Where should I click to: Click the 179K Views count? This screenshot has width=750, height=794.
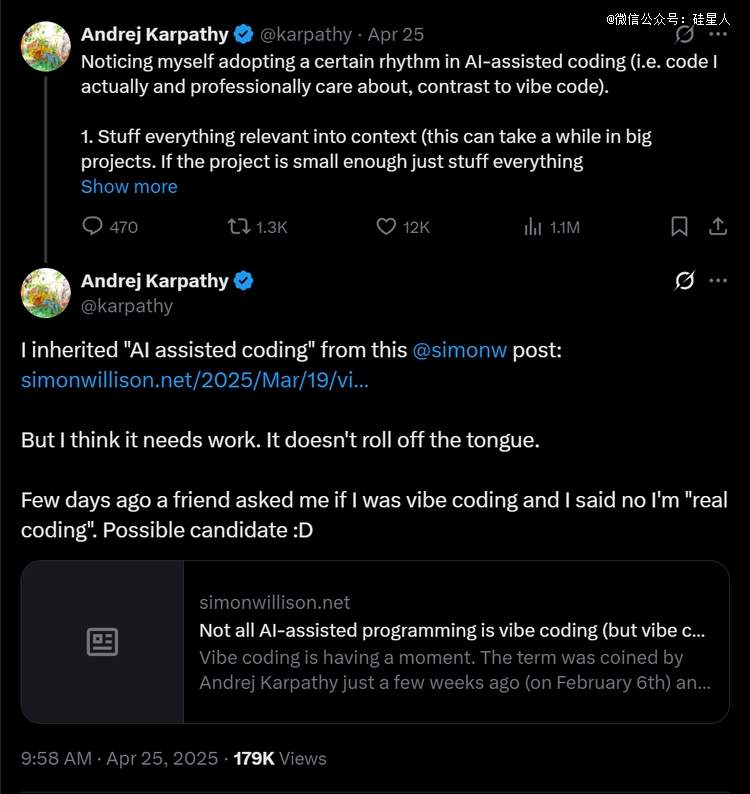280,758
